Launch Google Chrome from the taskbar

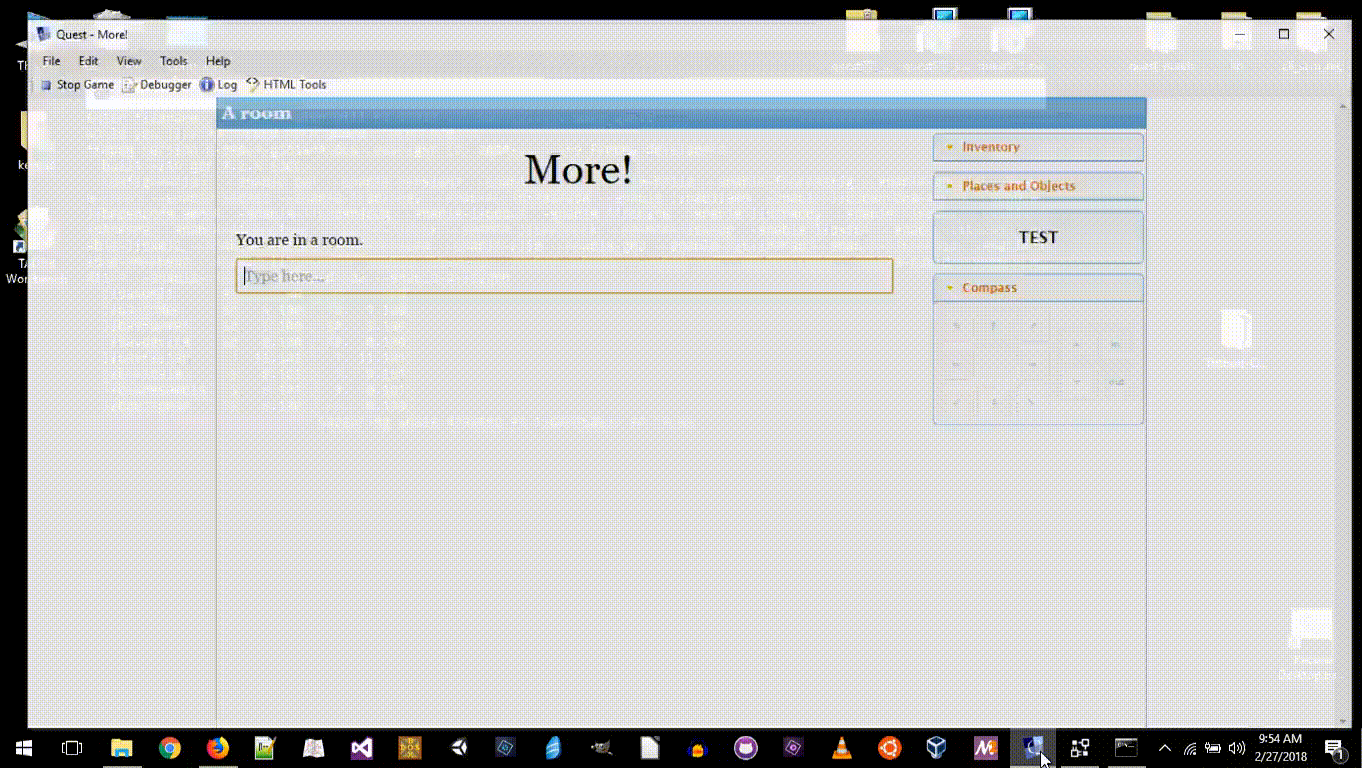tap(169, 747)
